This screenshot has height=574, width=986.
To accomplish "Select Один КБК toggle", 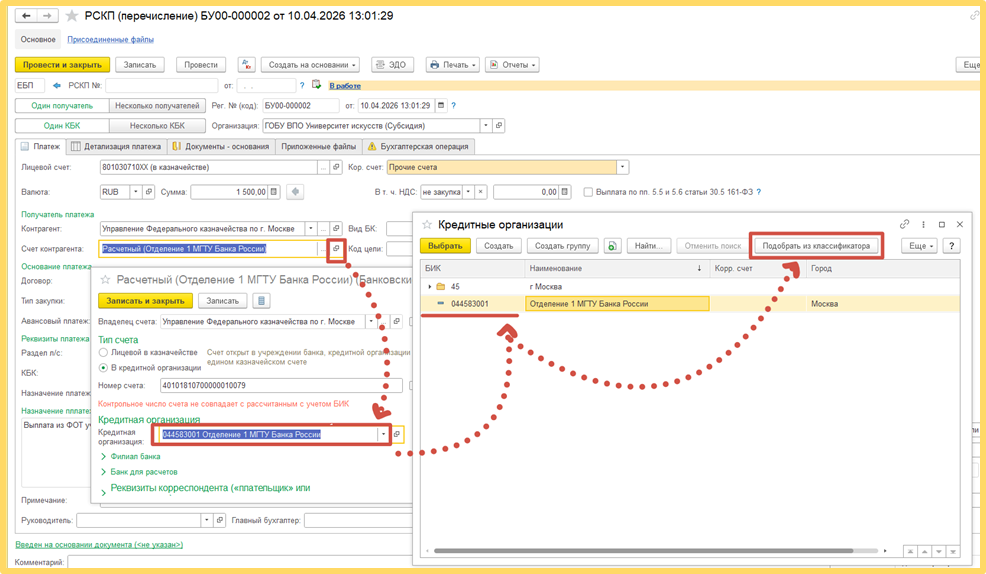I will pyautogui.click(x=62, y=126).
